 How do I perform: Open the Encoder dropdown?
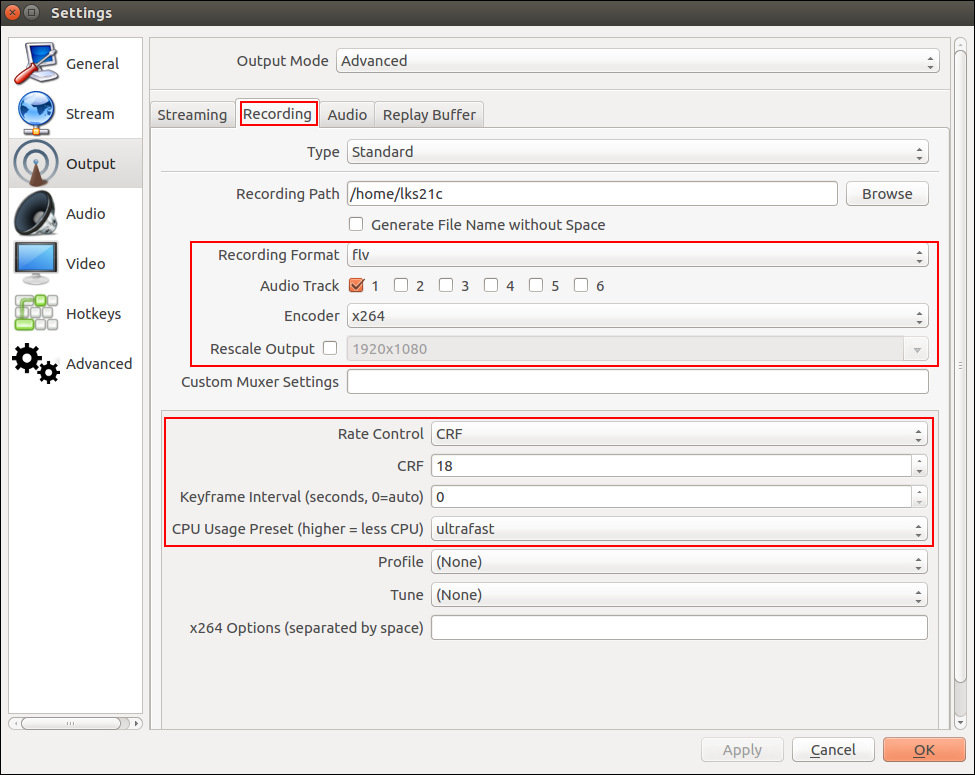[637, 316]
